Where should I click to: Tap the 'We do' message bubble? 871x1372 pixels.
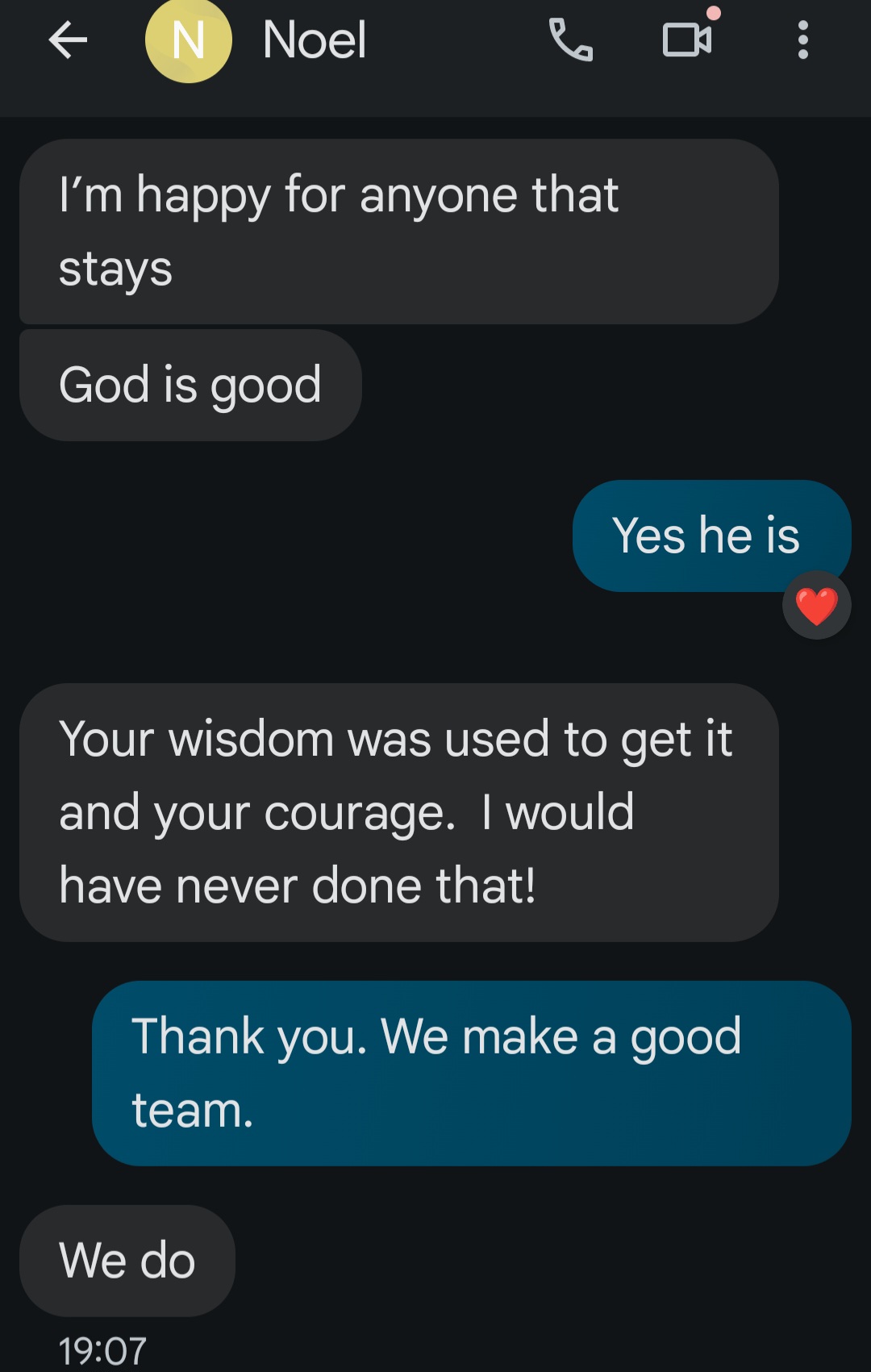coord(127,1261)
